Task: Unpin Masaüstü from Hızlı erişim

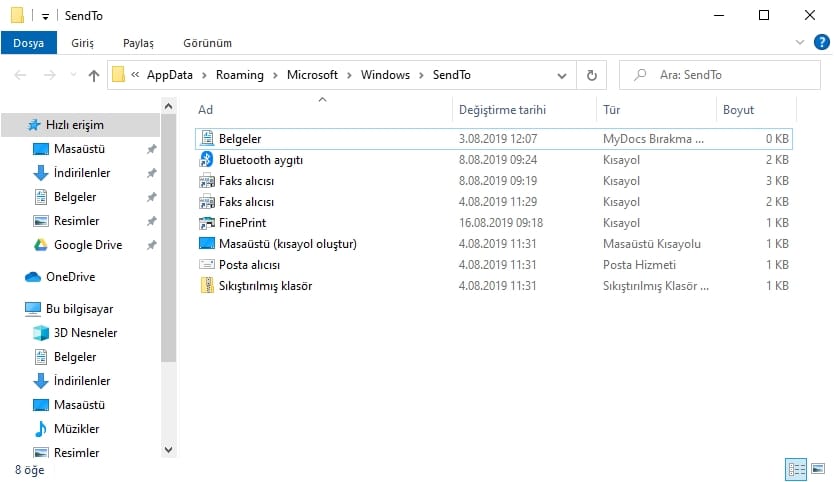Action: tap(152, 149)
